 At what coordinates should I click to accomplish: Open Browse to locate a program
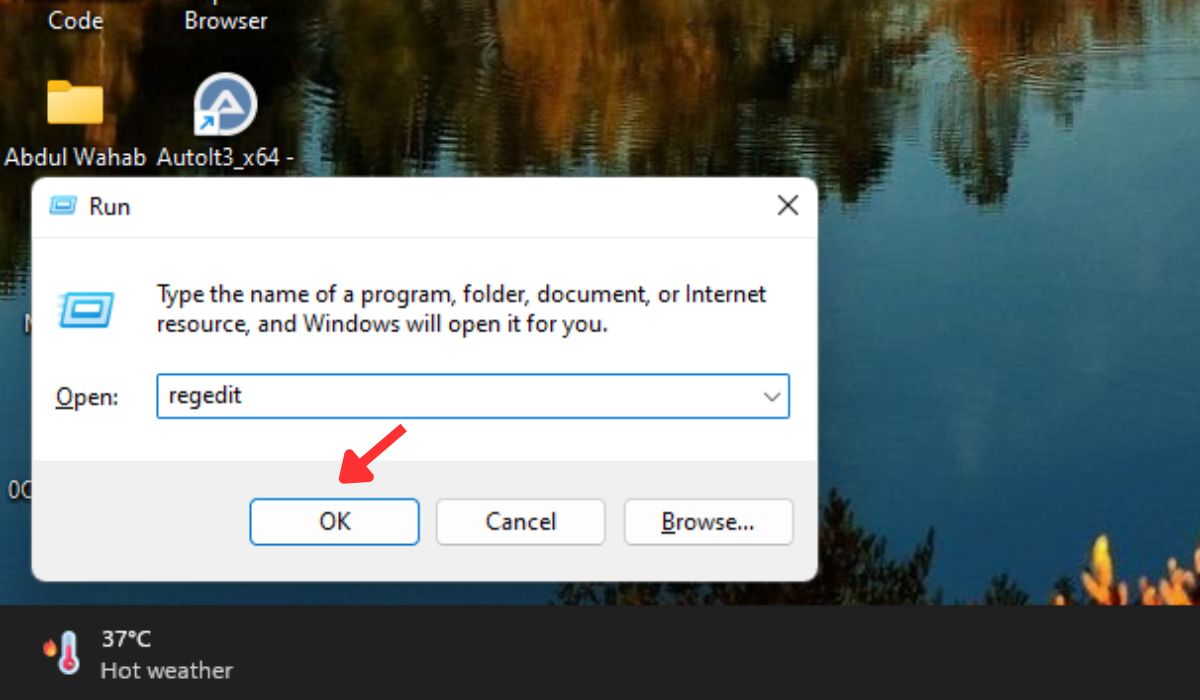[708, 521]
